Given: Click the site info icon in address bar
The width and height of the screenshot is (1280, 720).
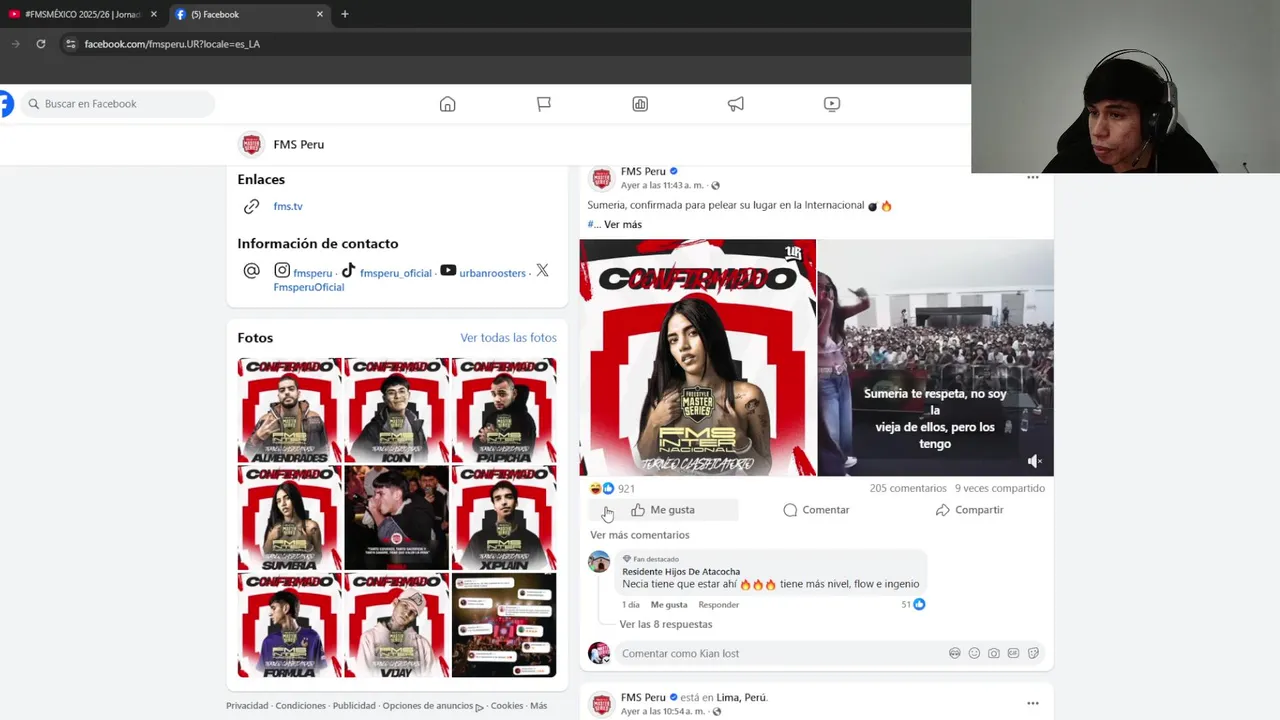Looking at the screenshot, I should pos(70,44).
